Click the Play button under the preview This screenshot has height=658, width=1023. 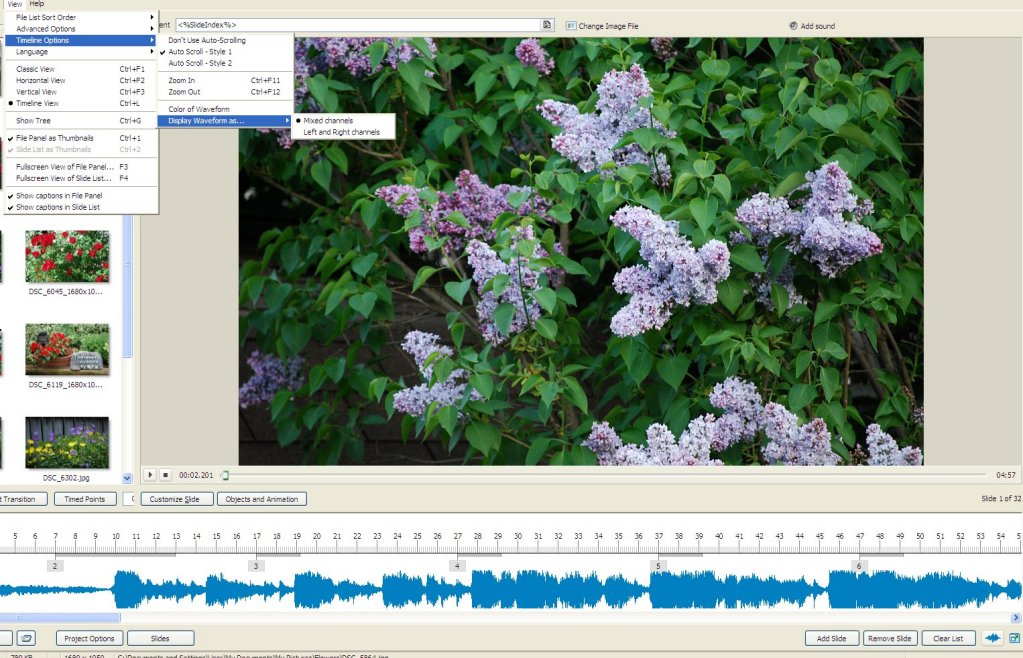150,475
